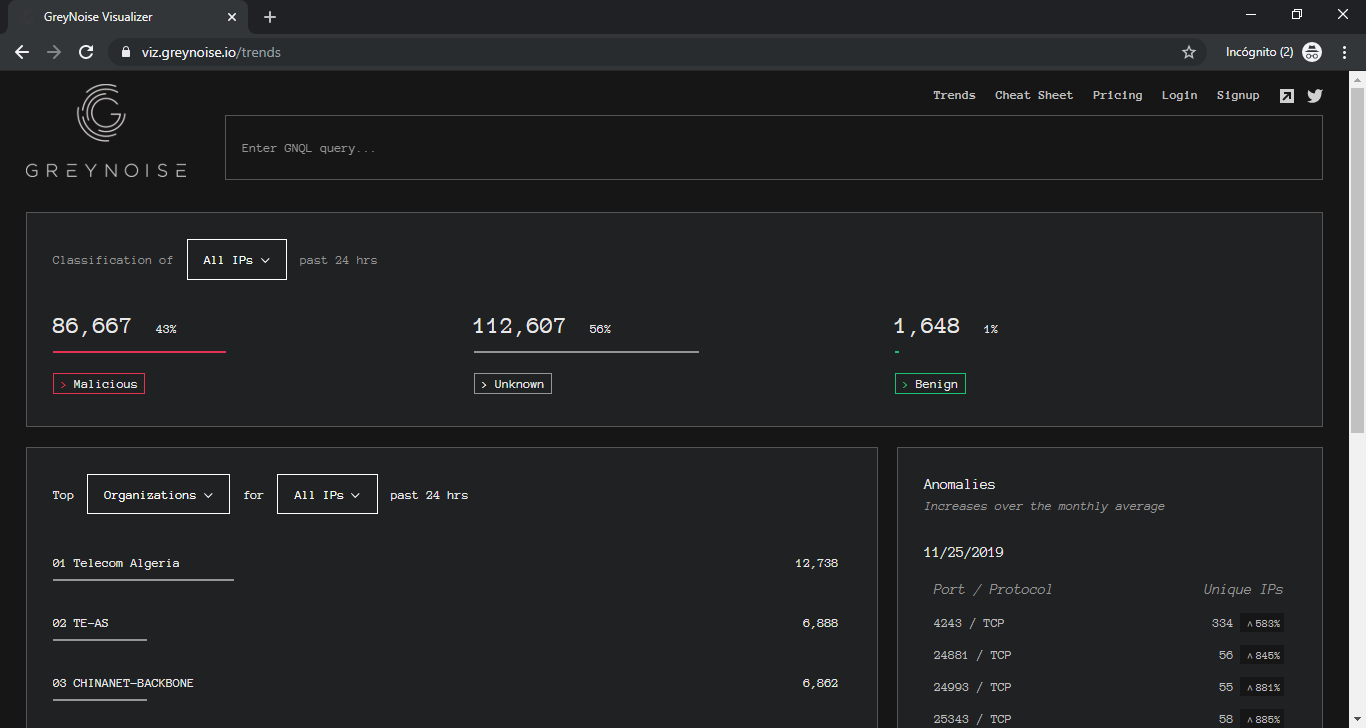This screenshot has height=728, width=1366.
Task: Click the Unknown button
Action: 513,384
